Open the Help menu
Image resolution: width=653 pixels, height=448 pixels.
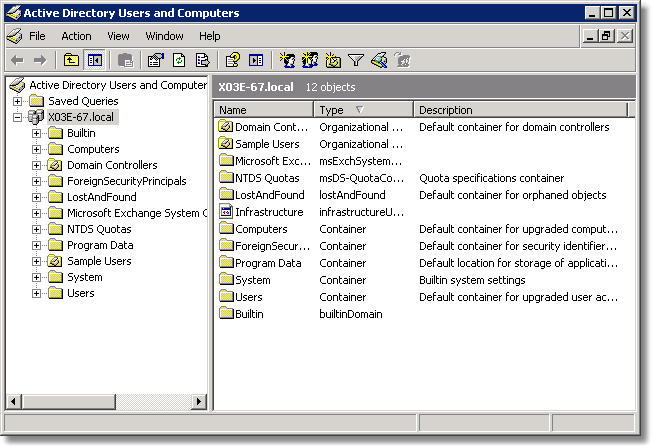[x=209, y=36]
